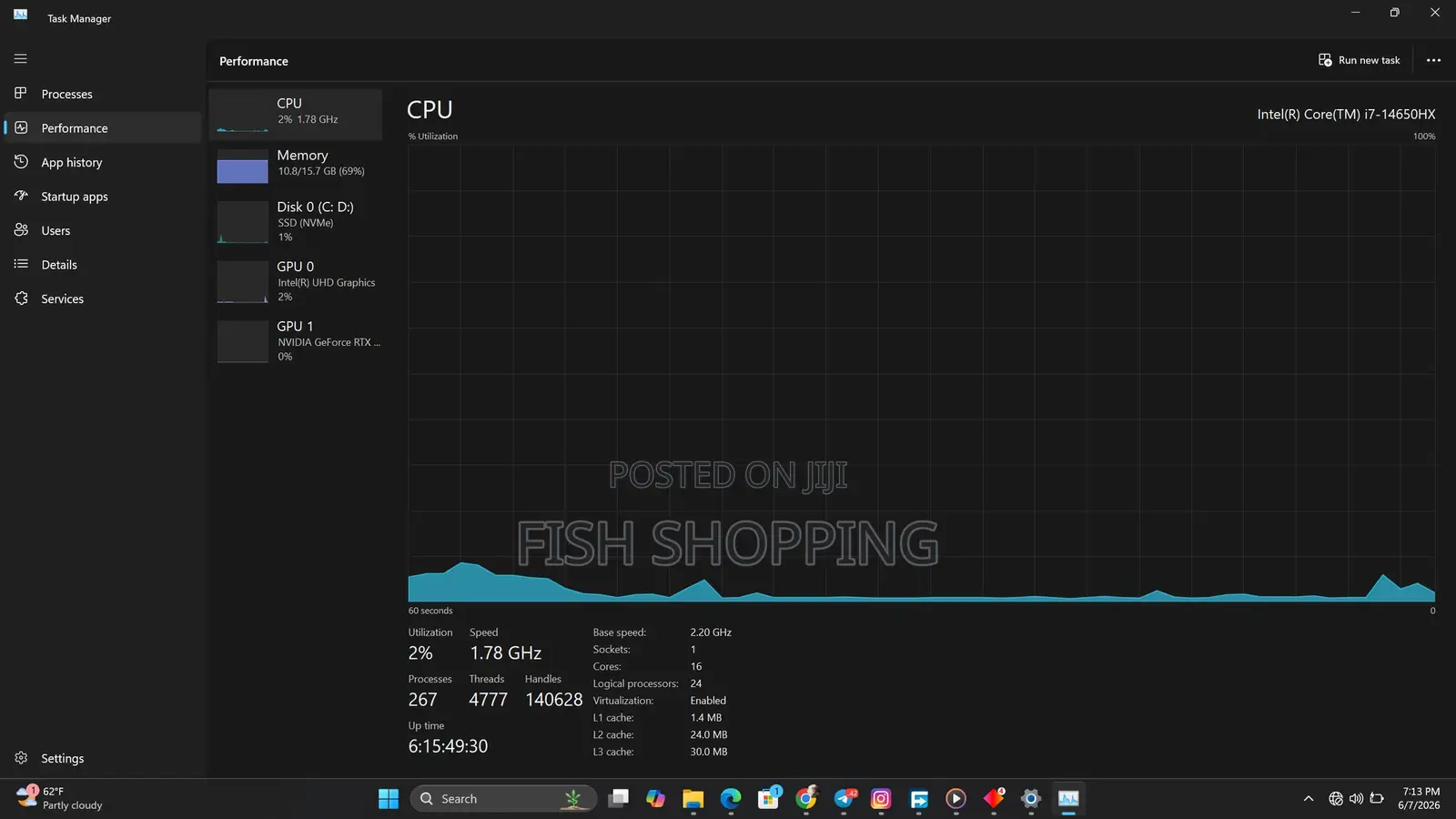
Task: Select GPU 0 Intel UHD Graphics entry
Action: click(296, 281)
